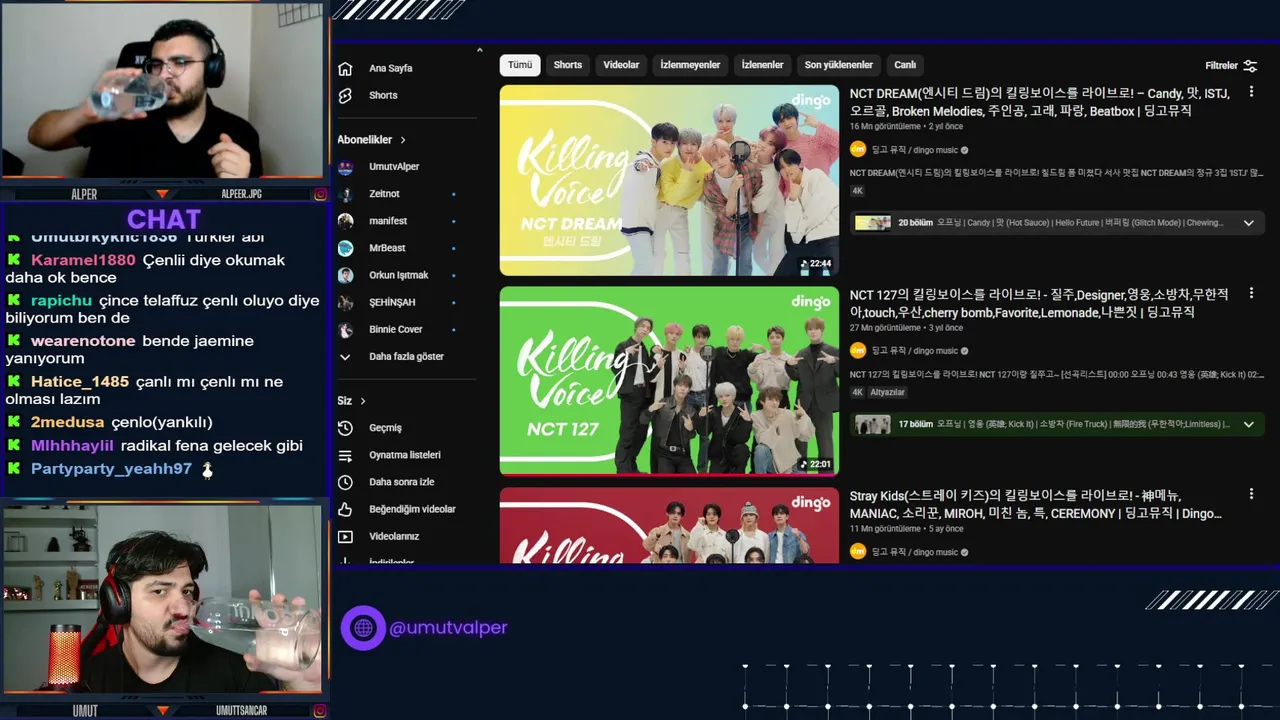The width and height of the screenshot is (1280, 720).
Task: Open UmutvAlper channel avatar in subscriptions
Action: pyautogui.click(x=345, y=167)
